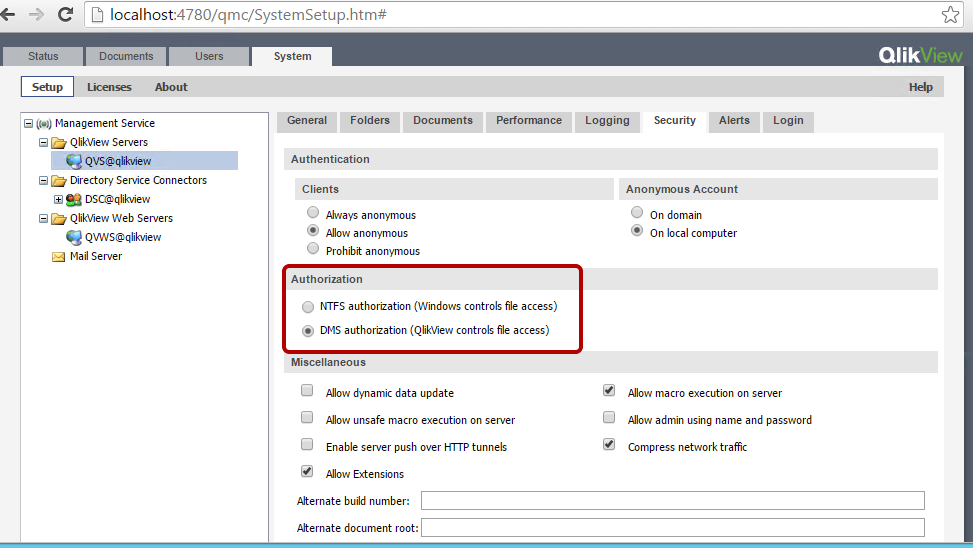Click the QVWS@qlikview globe icon

point(74,237)
